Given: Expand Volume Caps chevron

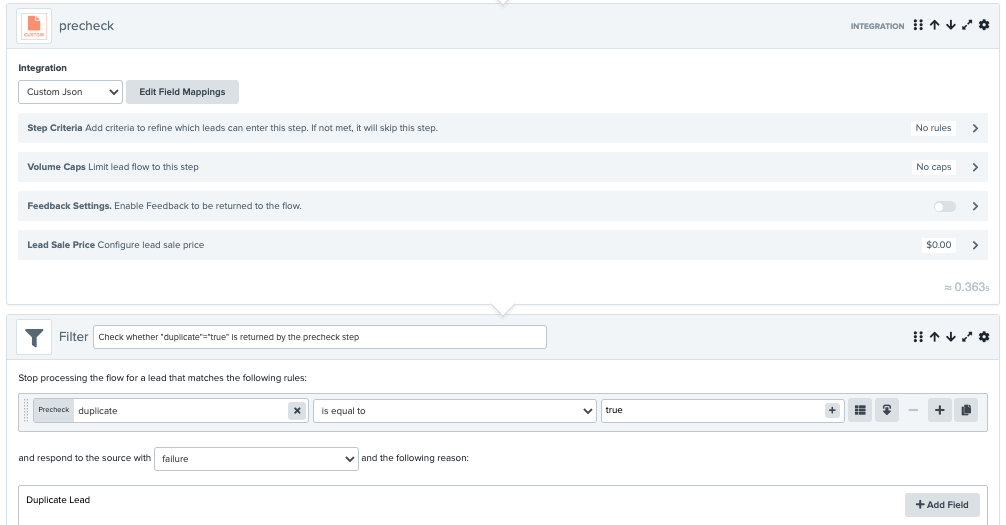Looking at the screenshot, I should click(975, 167).
